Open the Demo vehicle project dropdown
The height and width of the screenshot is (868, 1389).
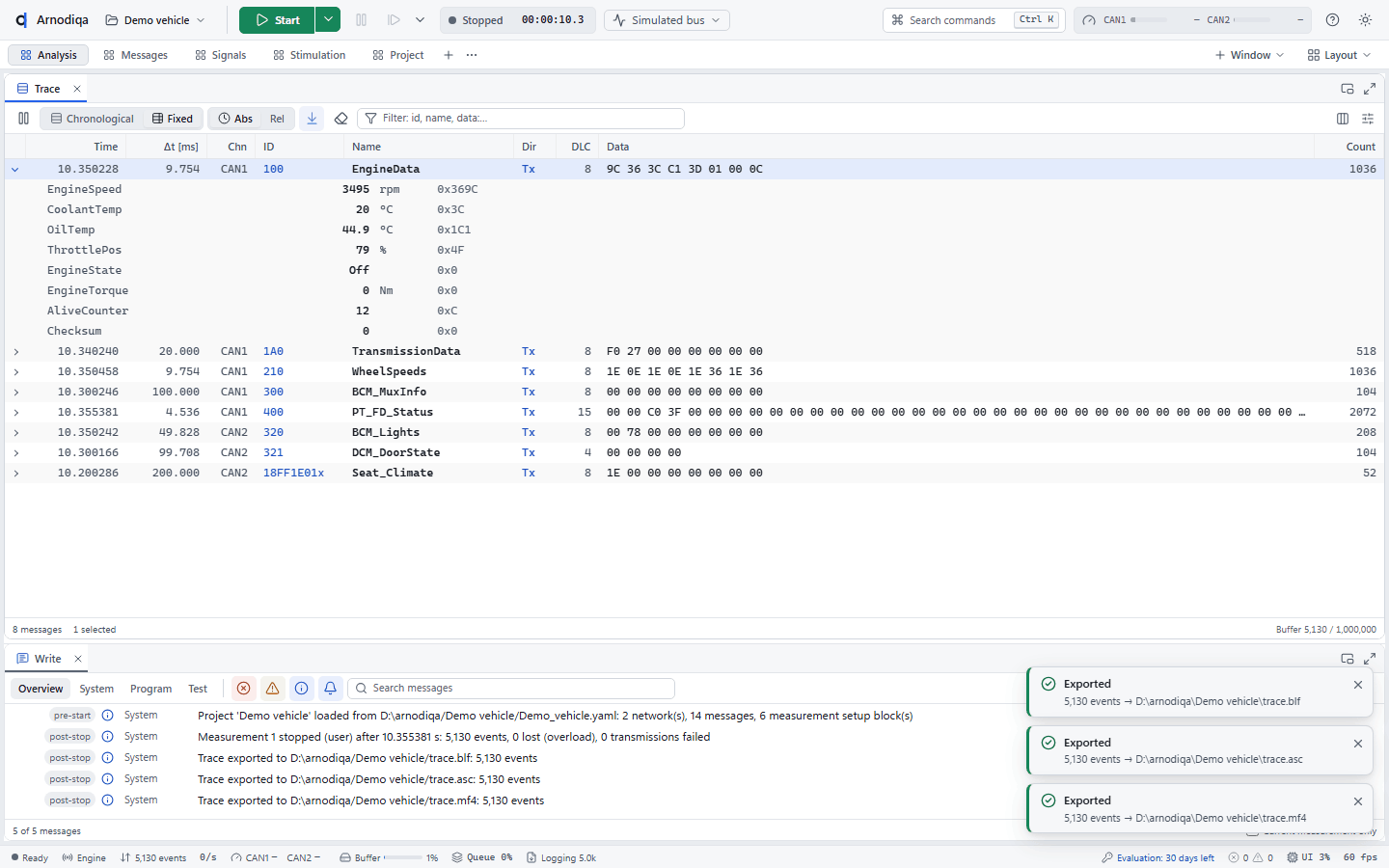tap(155, 20)
